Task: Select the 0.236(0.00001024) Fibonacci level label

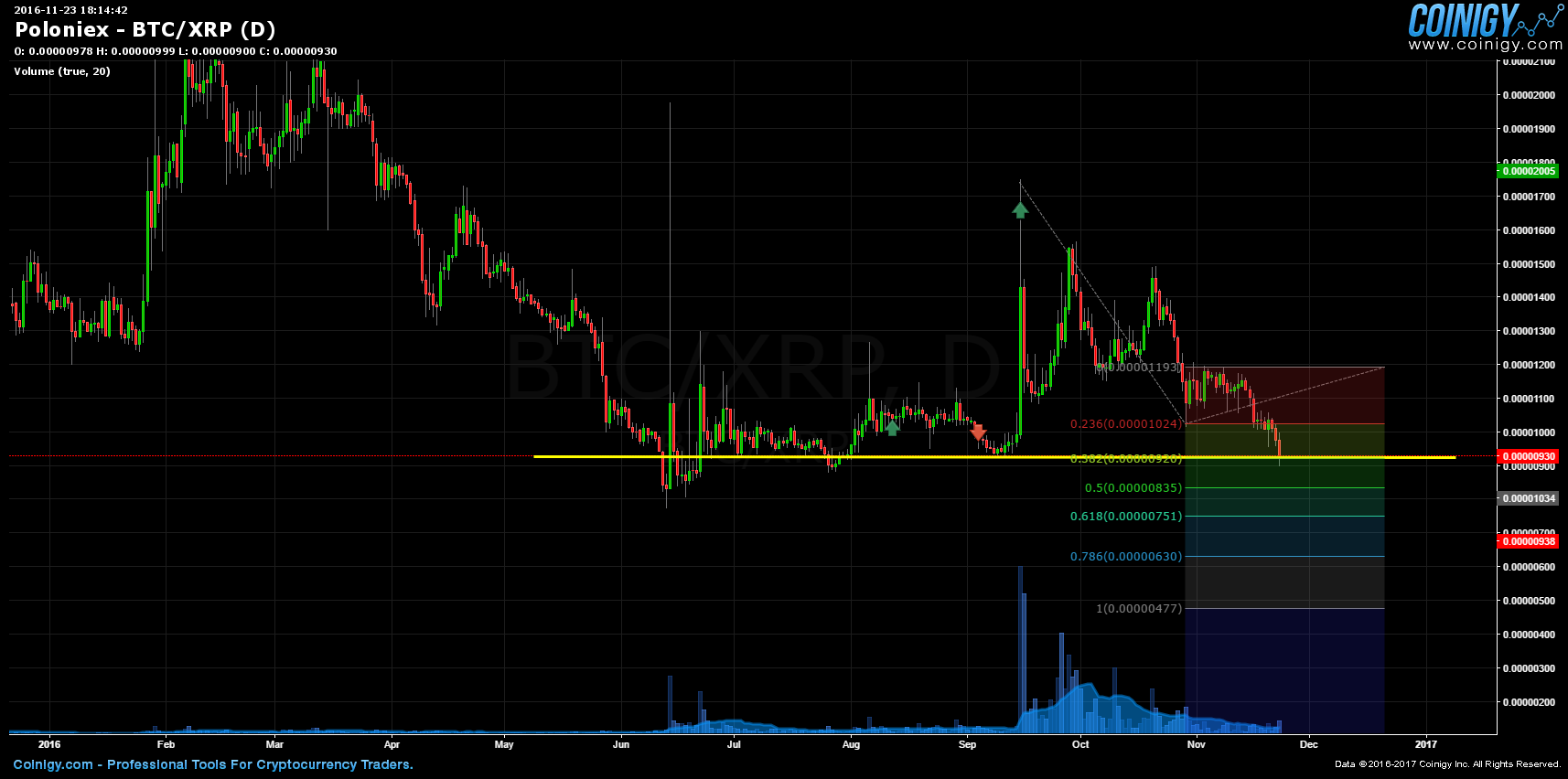Action: [1126, 424]
